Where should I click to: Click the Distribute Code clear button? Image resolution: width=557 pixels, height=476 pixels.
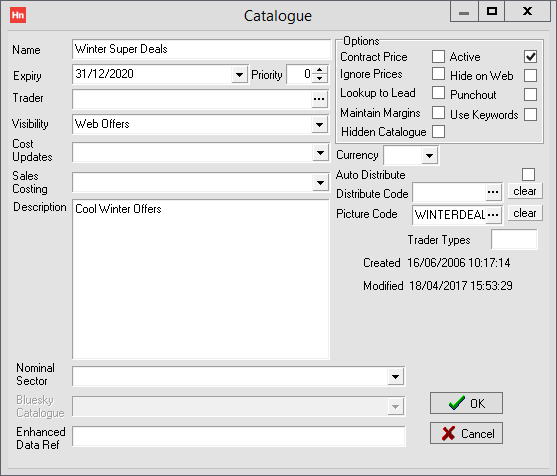click(525, 191)
